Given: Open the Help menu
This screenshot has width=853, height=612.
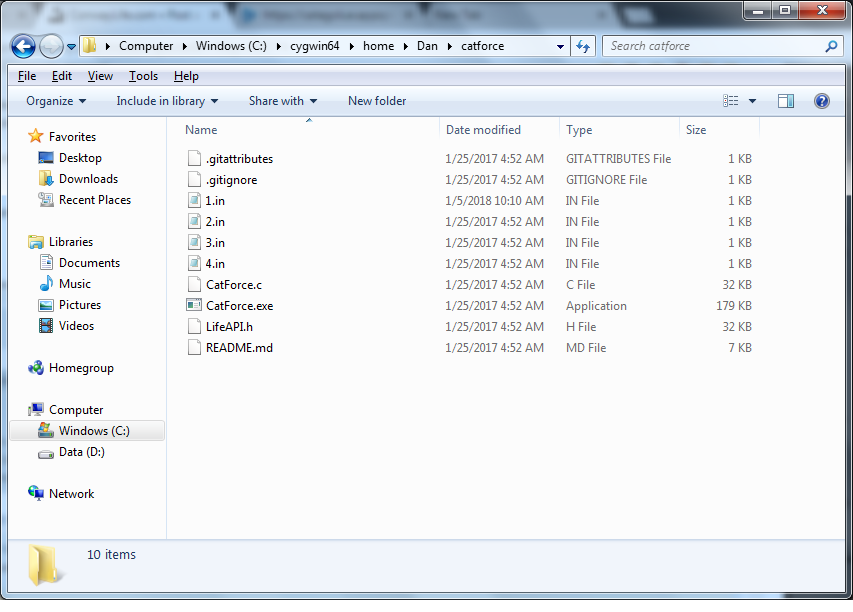Looking at the screenshot, I should [x=186, y=76].
